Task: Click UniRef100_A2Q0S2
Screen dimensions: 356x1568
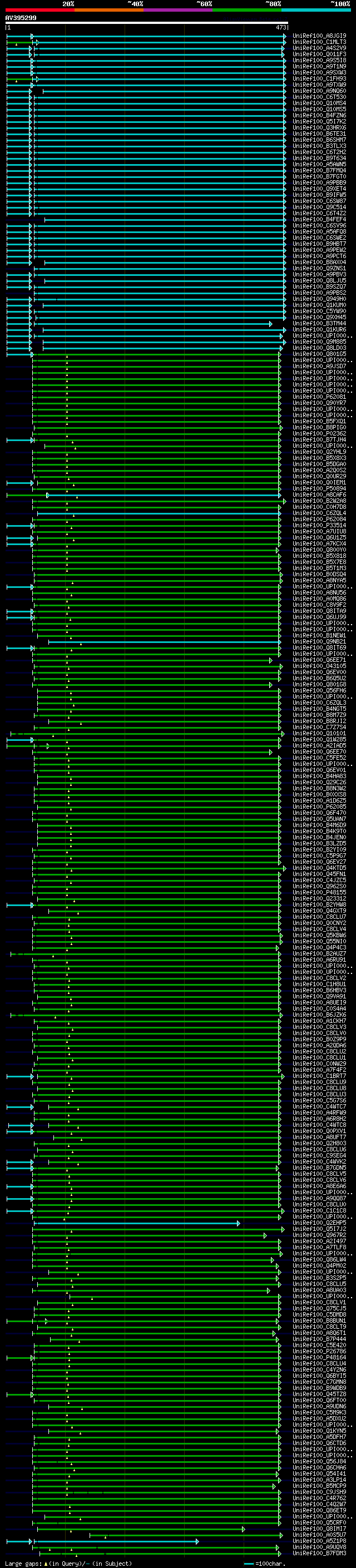Action: click(x=319, y=470)
